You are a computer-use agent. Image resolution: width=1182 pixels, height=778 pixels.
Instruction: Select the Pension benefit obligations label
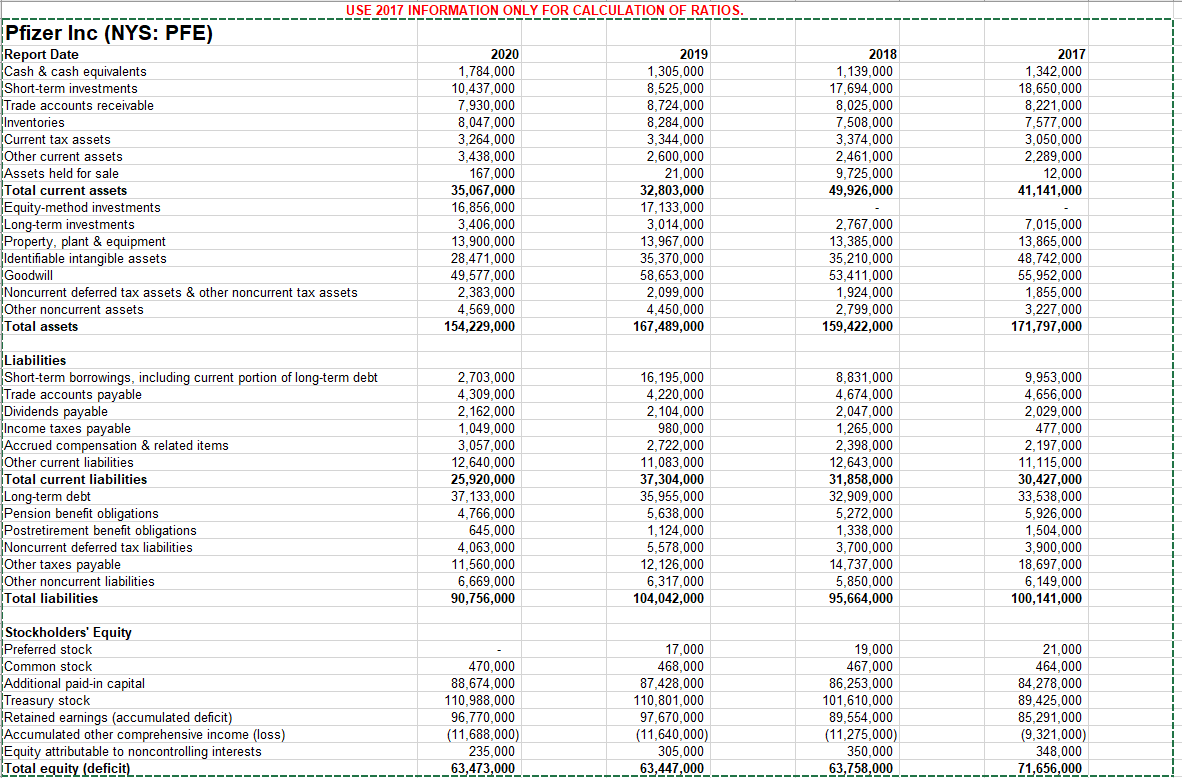click(x=81, y=513)
